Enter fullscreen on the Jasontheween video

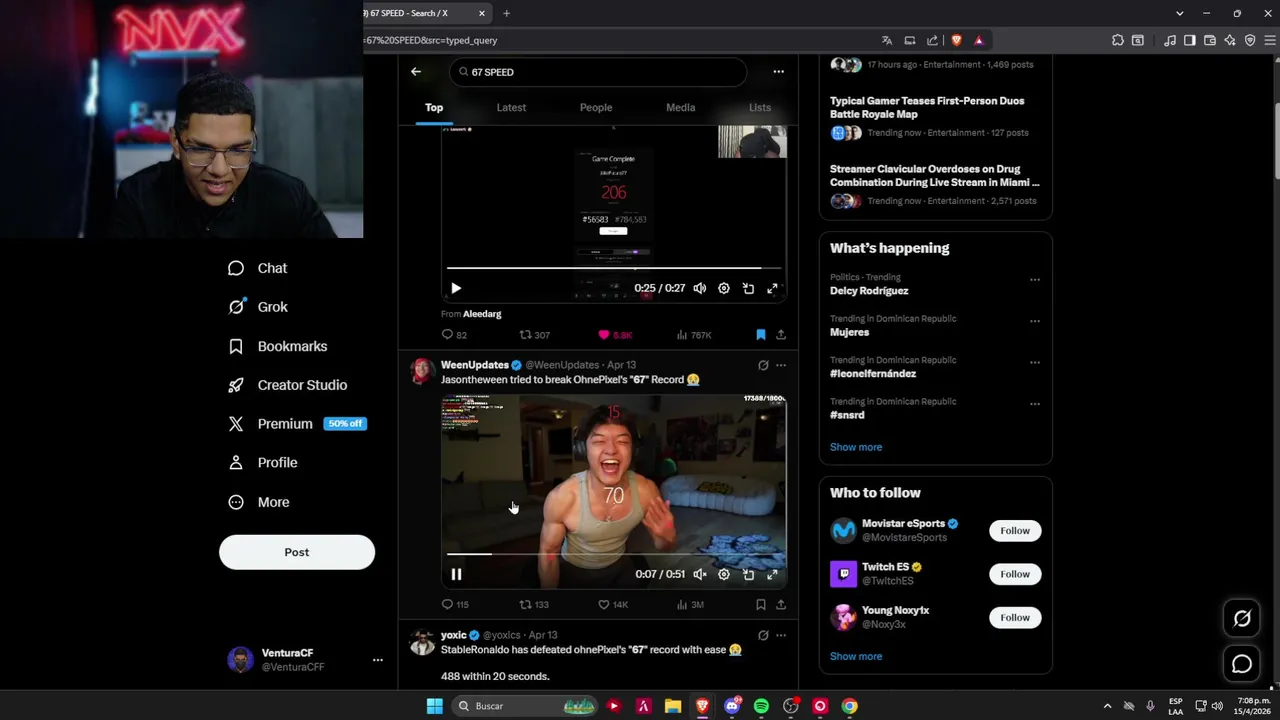click(x=772, y=574)
